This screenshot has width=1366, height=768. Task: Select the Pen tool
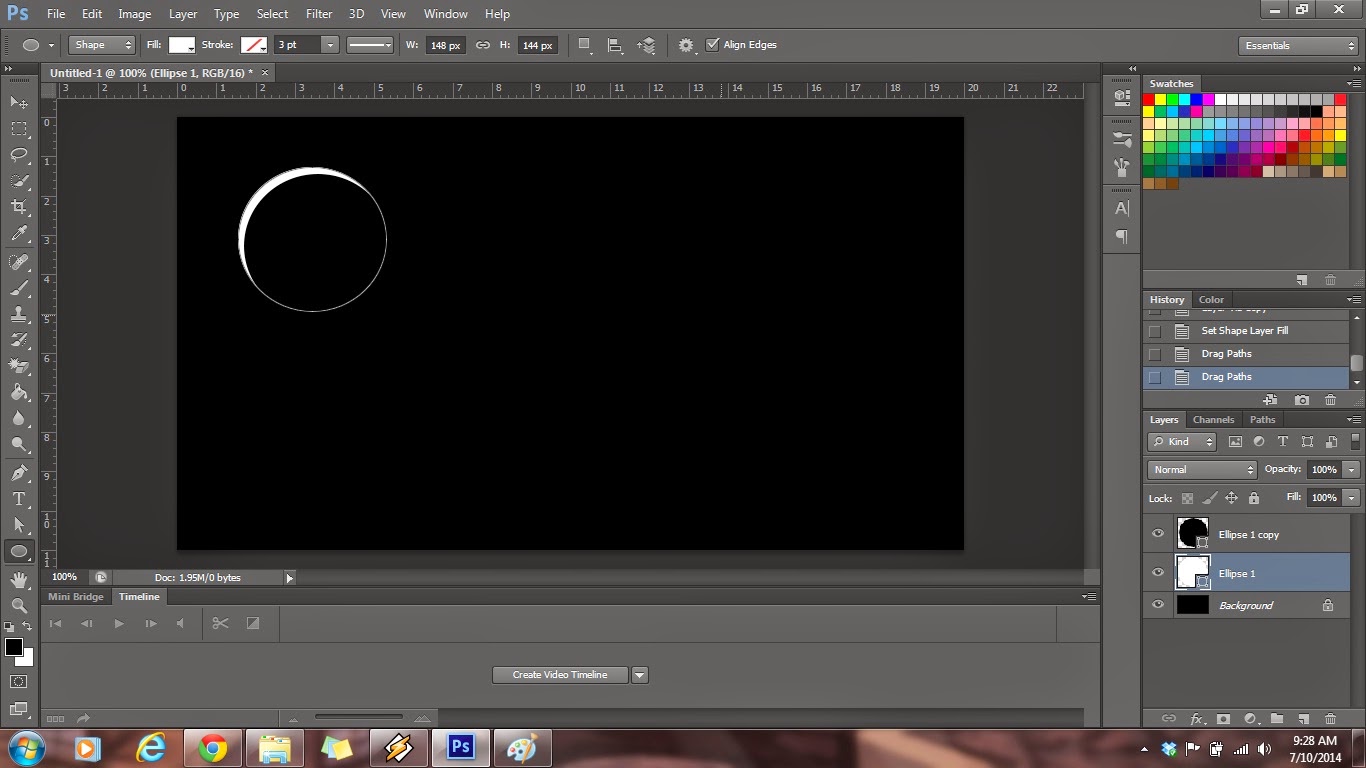(x=19, y=473)
